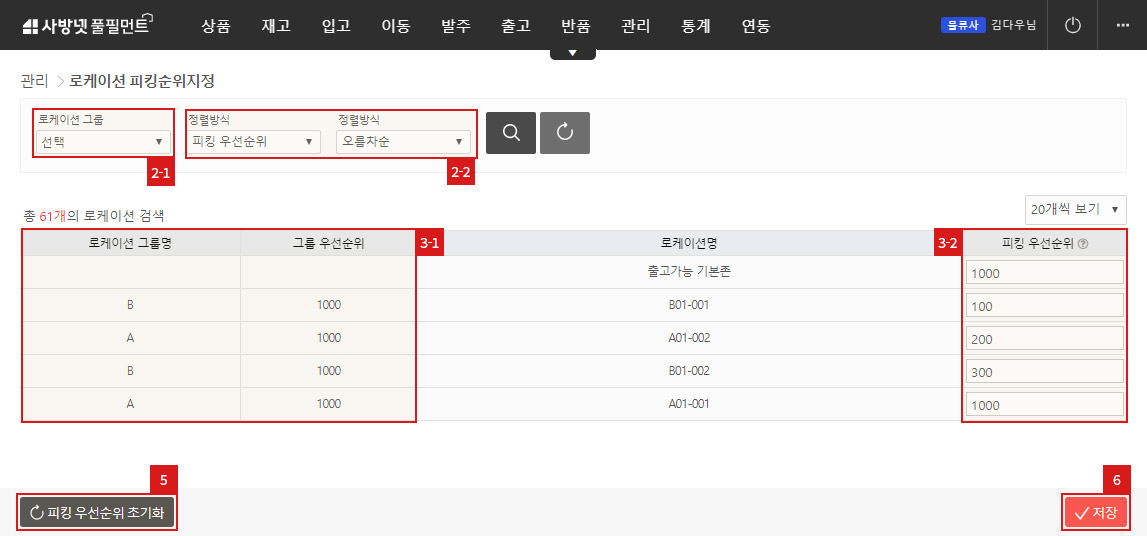Open the 반품 menu

point(576,26)
